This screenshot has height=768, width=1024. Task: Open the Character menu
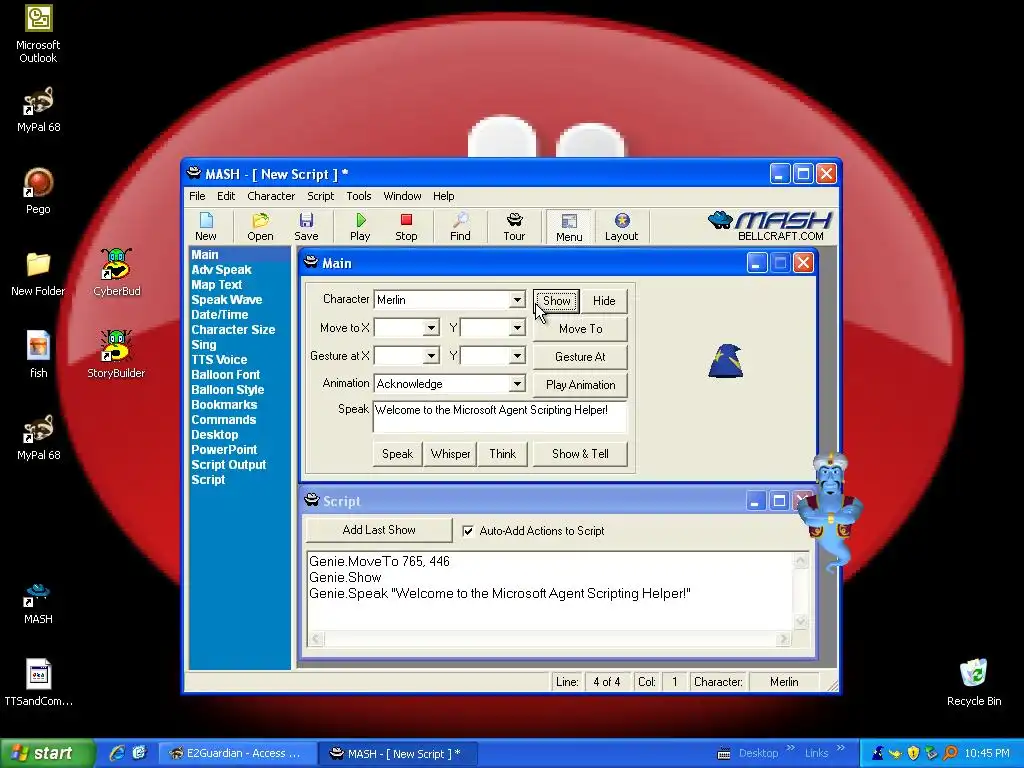coord(271,196)
